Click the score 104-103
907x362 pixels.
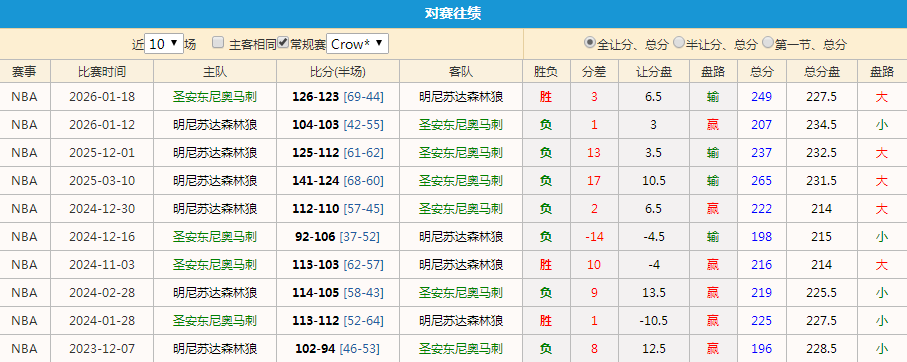(315, 124)
